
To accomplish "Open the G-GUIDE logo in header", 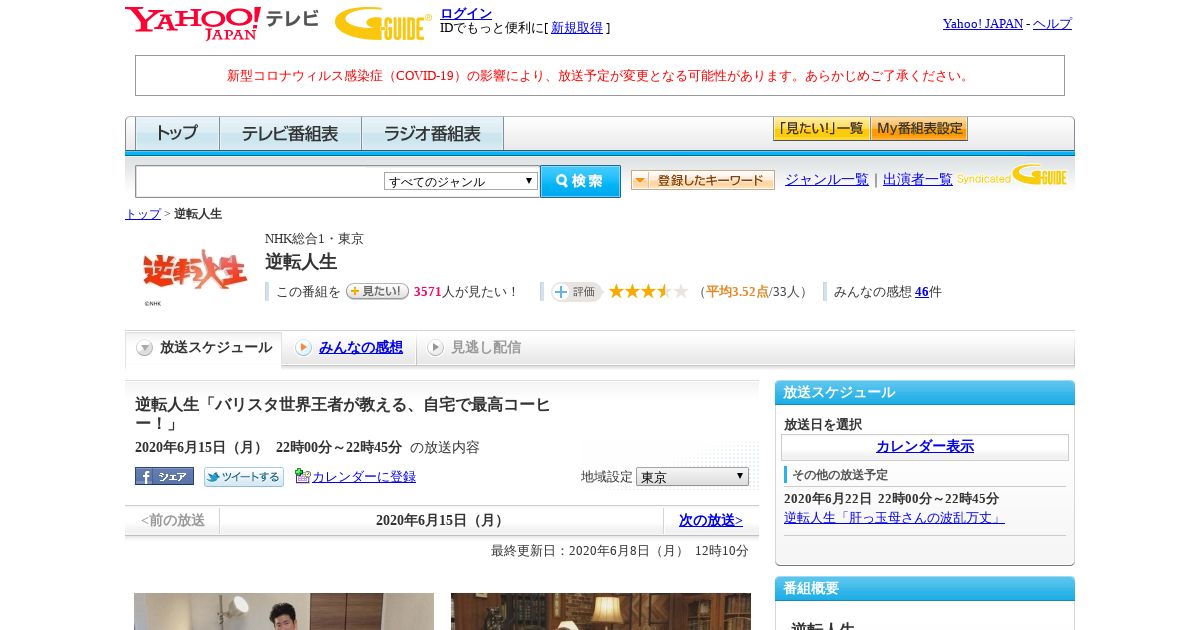I will click(383, 23).
